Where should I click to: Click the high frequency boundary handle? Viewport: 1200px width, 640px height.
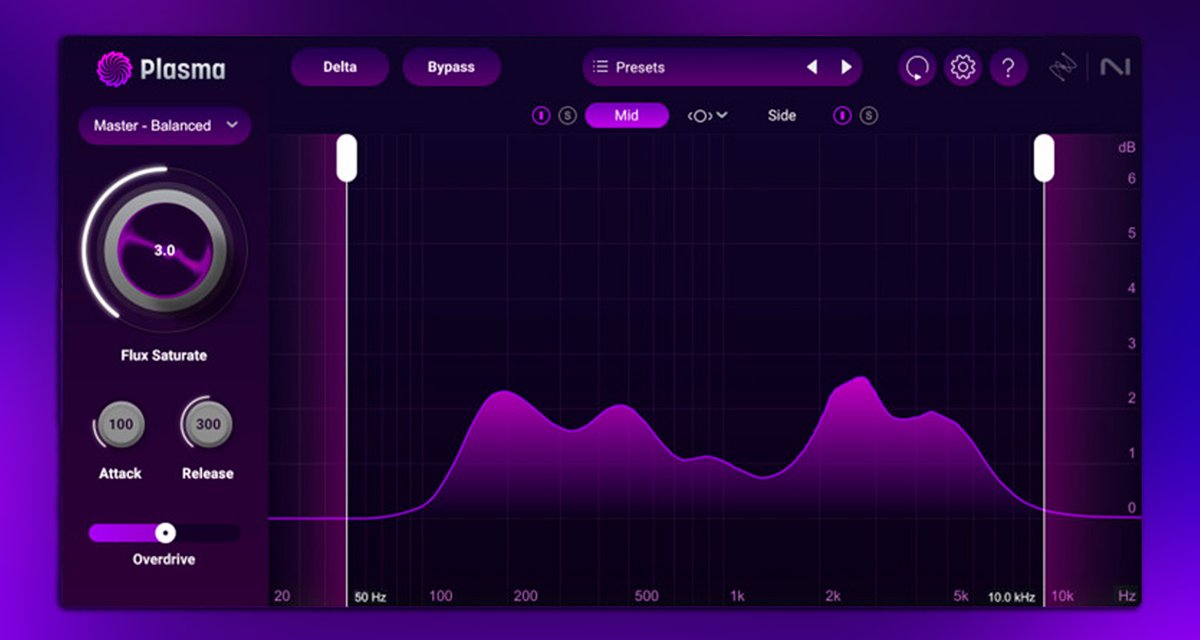point(1044,158)
